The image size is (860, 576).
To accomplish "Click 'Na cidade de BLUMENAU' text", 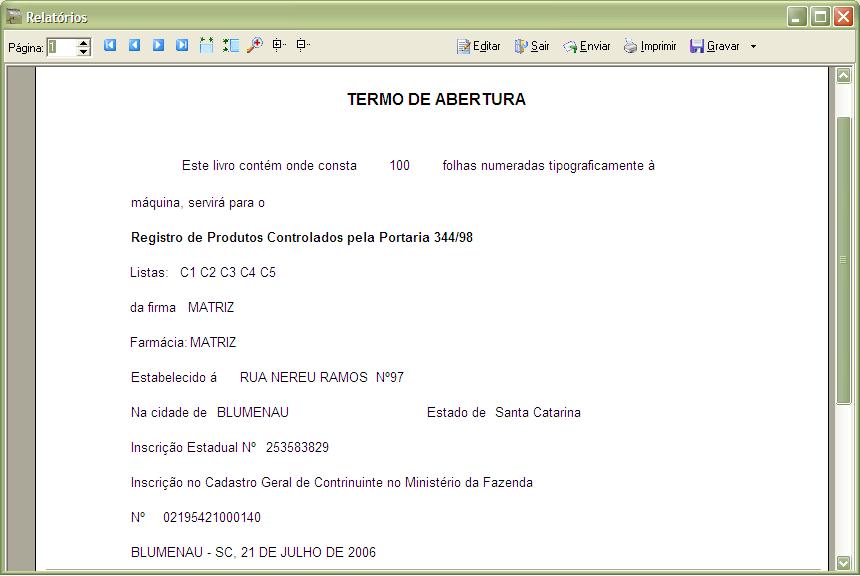I will [x=210, y=413].
